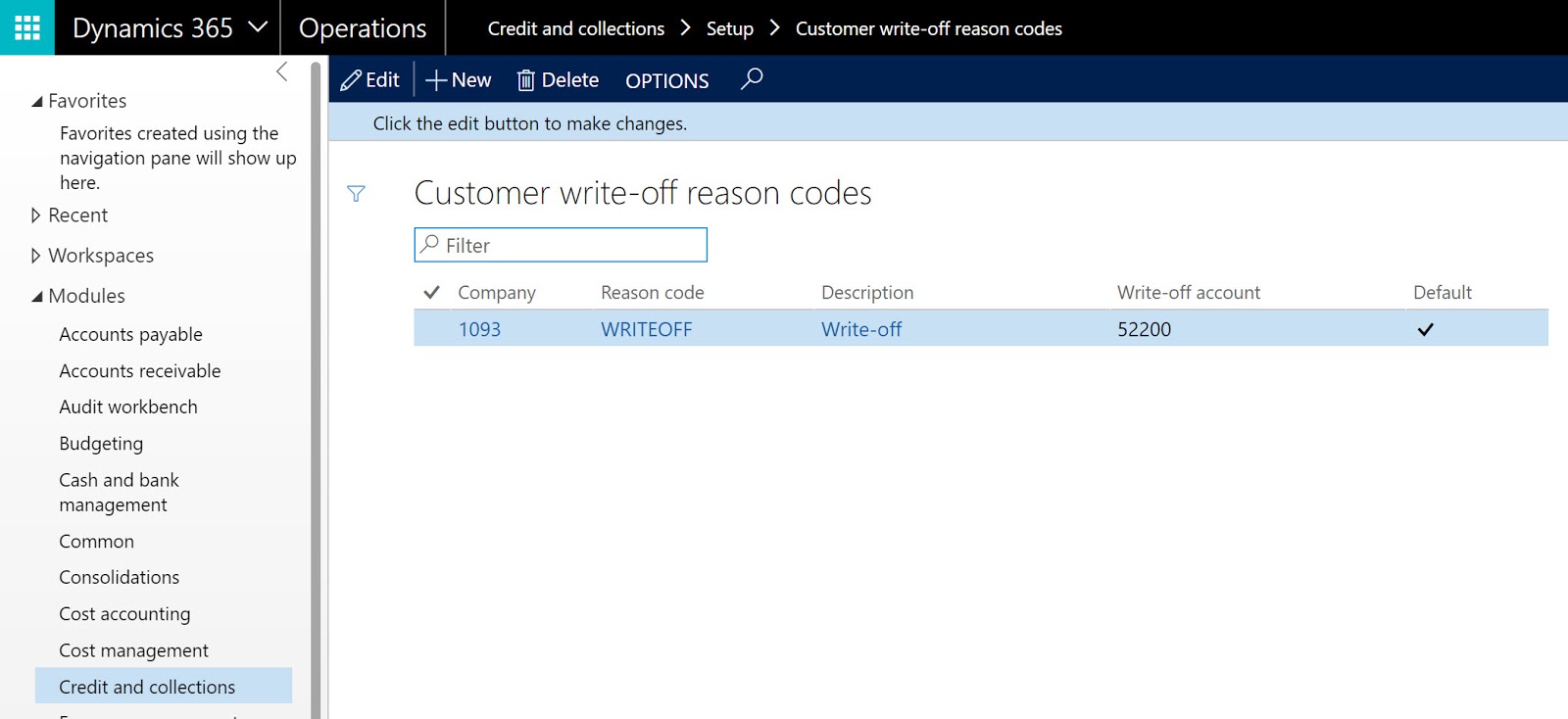Open the Dynamics 365 dropdown chevron
Screen dimensions: 1568x719
point(258,27)
